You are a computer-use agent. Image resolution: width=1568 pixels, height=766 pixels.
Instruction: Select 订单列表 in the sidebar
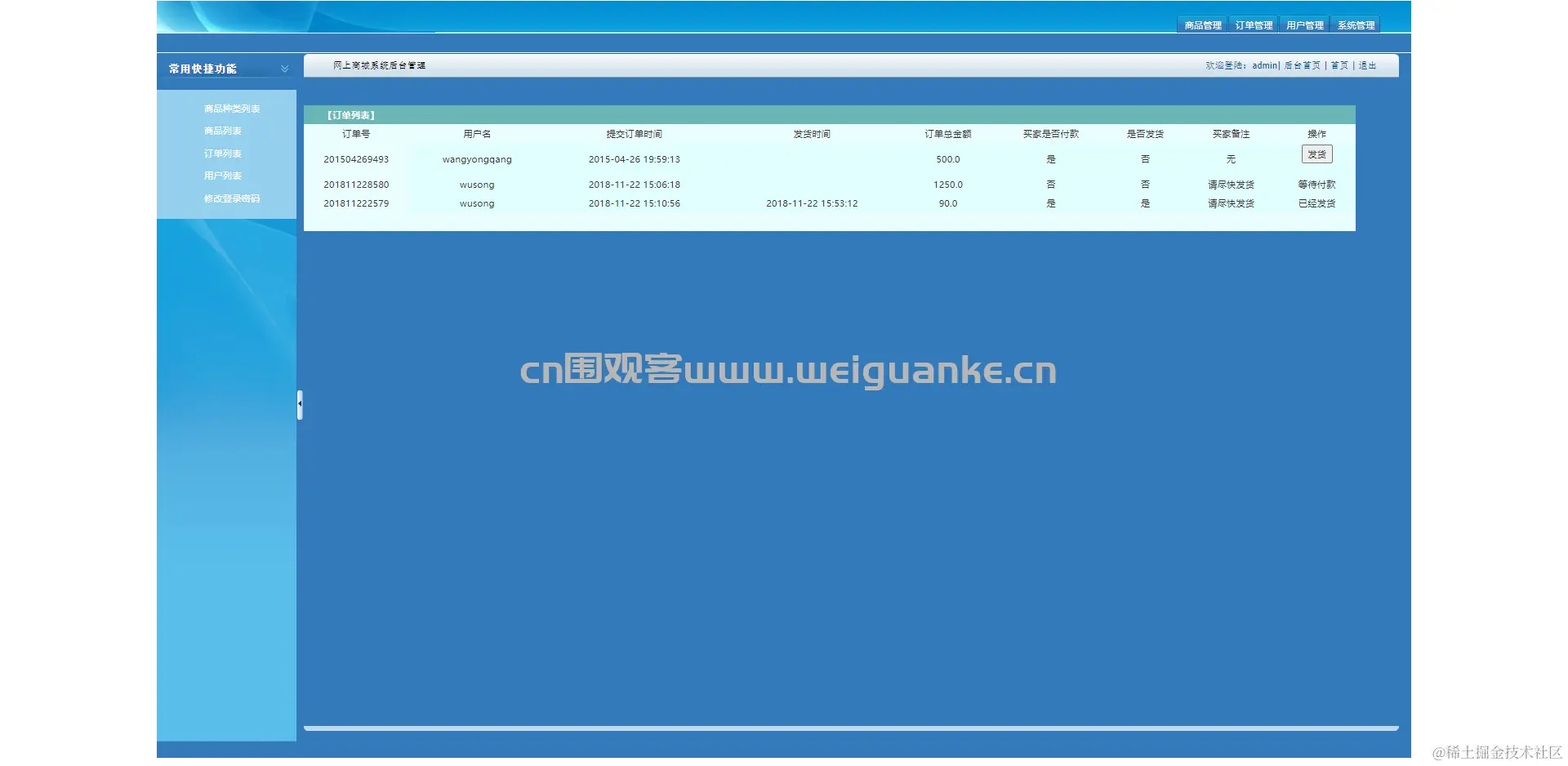click(223, 154)
